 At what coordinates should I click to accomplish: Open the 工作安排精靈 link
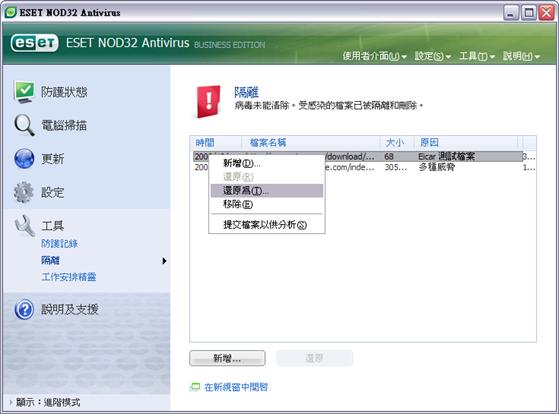click(x=68, y=277)
